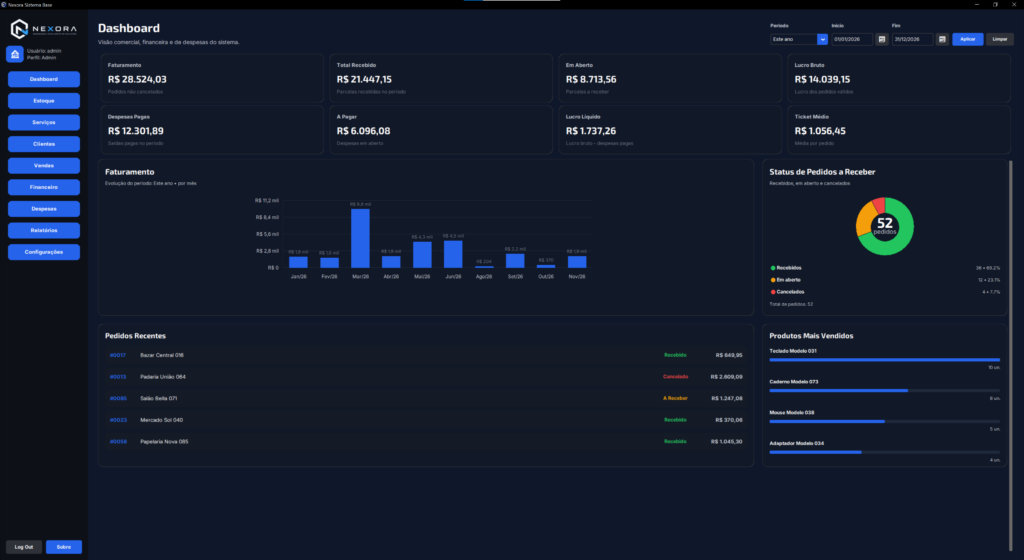
Task: Click the Mar/26 bar in Faturamento chart
Action: coord(360,238)
